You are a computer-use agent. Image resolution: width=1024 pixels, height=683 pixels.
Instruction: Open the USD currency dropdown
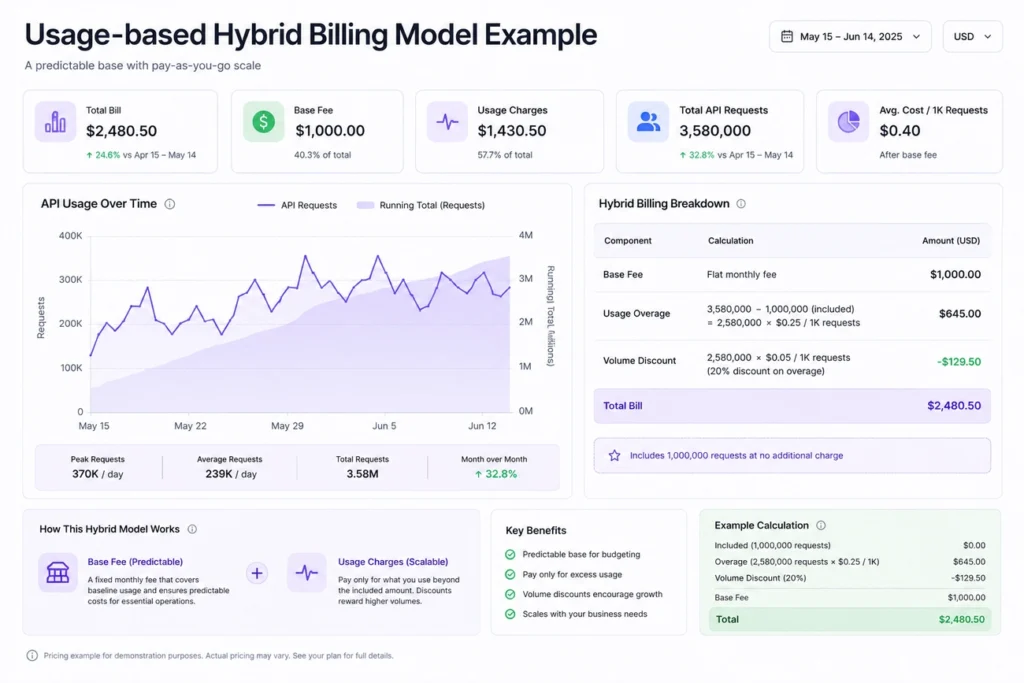click(x=972, y=37)
